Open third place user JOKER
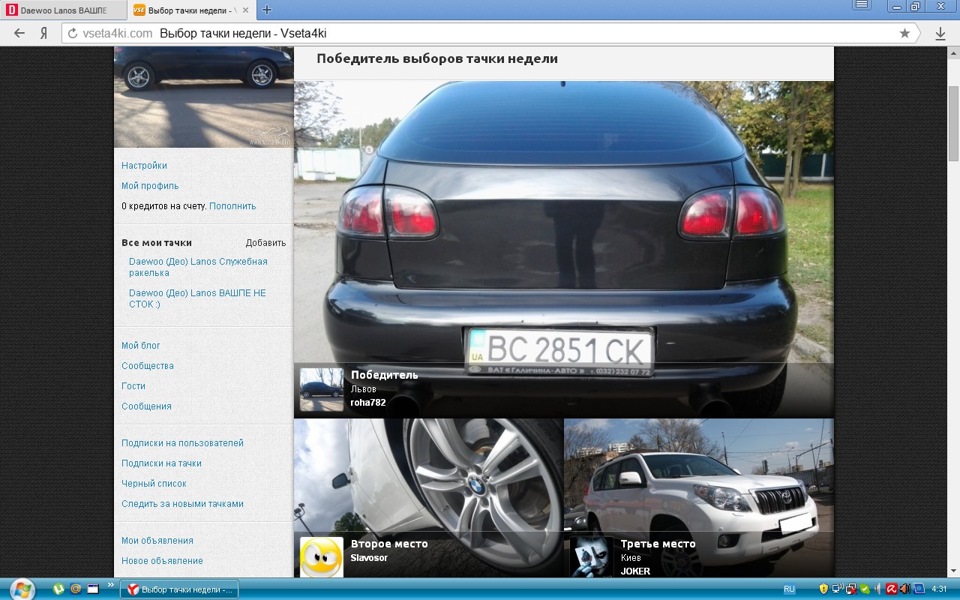 [636, 571]
